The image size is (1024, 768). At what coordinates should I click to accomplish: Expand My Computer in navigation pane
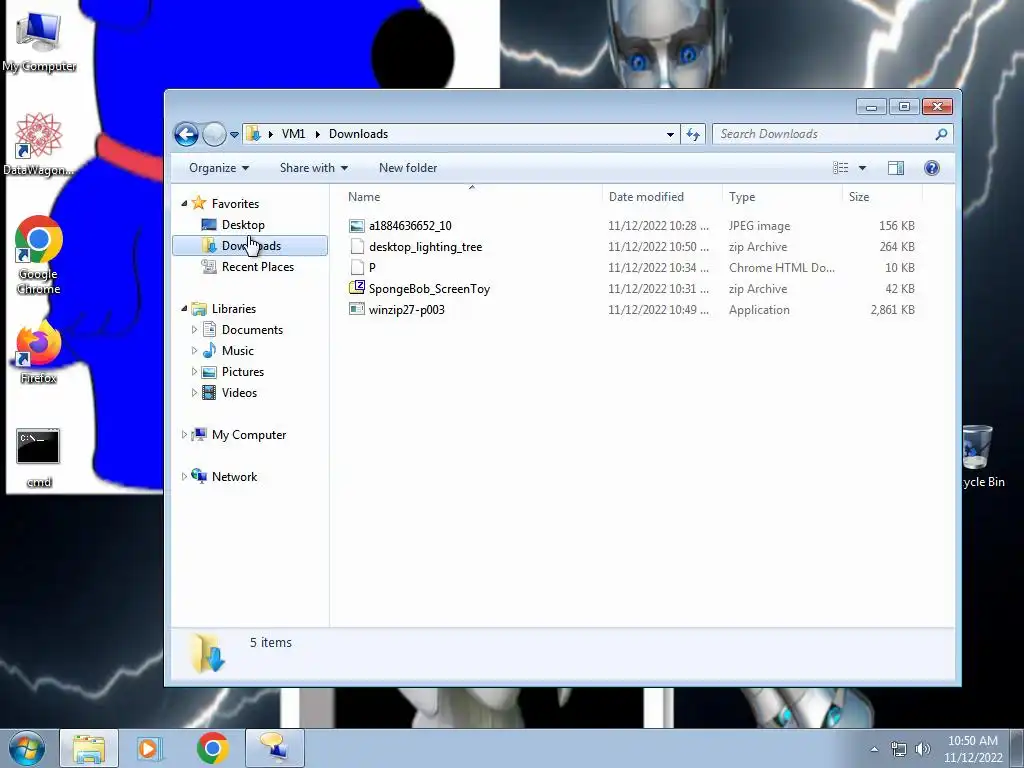184,434
